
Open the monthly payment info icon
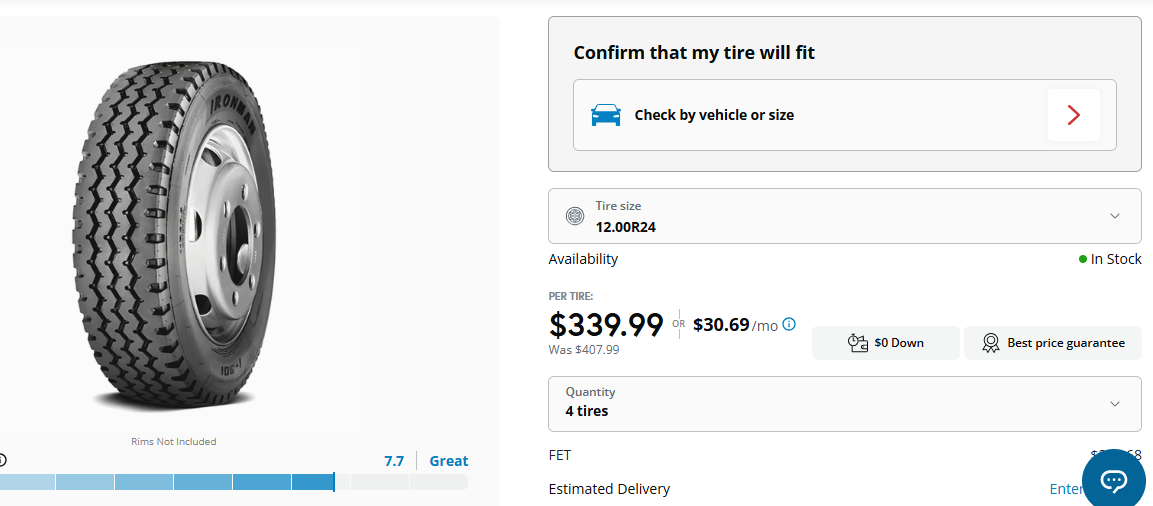click(789, 324)
